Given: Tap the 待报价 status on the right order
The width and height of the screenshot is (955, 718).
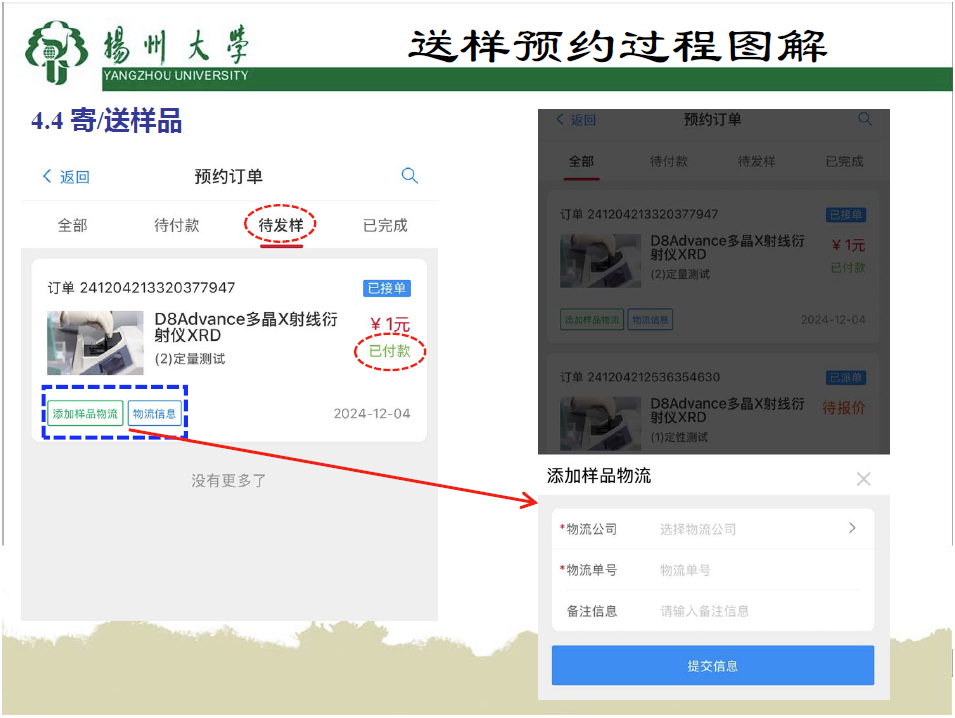Looking at the screenshot, I should pos(843,408).
